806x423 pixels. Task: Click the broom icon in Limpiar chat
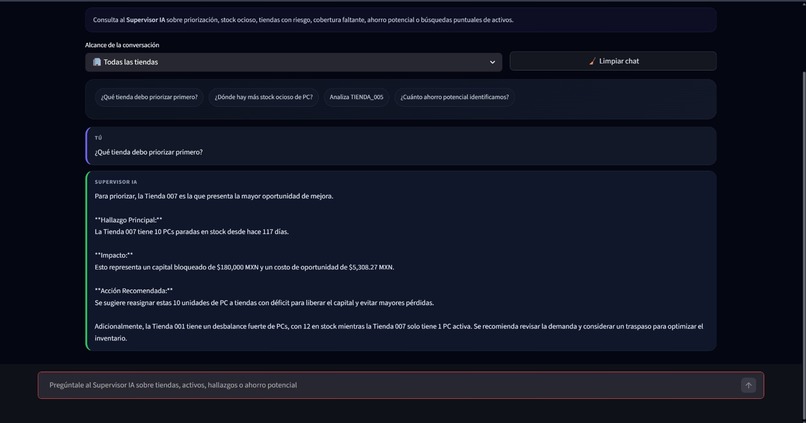[x=592, y=61]
